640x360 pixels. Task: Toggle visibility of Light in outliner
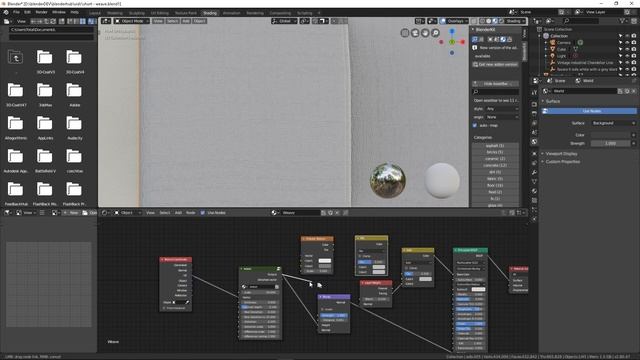point(627,56)
